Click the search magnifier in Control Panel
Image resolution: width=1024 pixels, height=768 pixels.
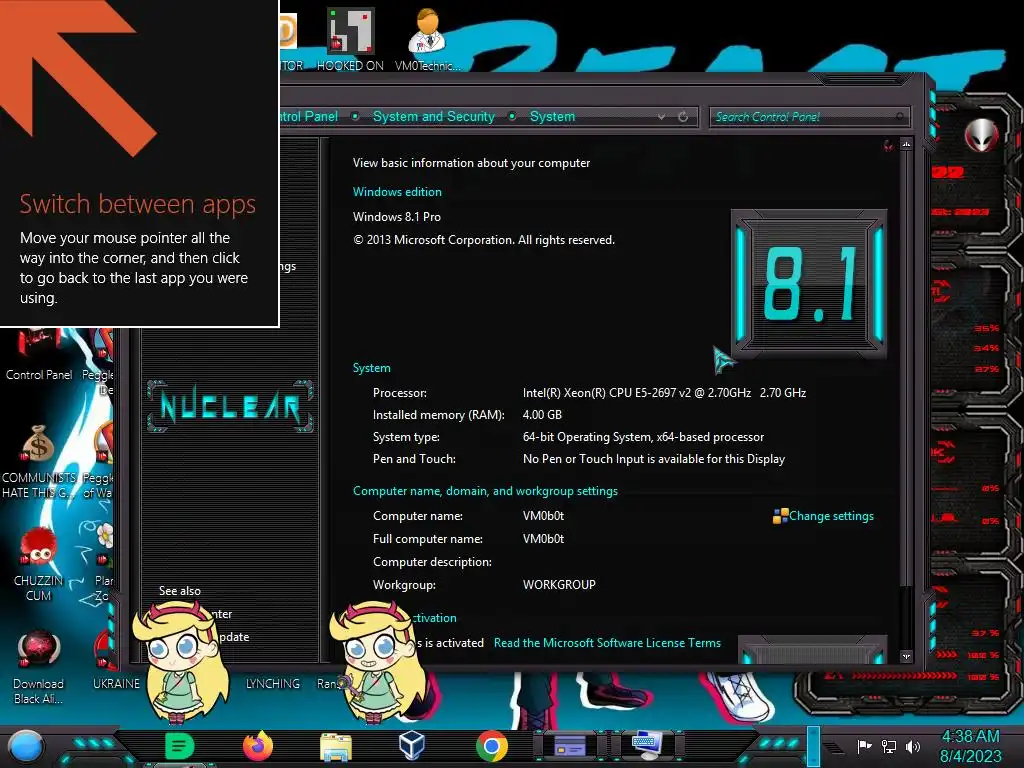pyautogui.click(x=900, y=117)
